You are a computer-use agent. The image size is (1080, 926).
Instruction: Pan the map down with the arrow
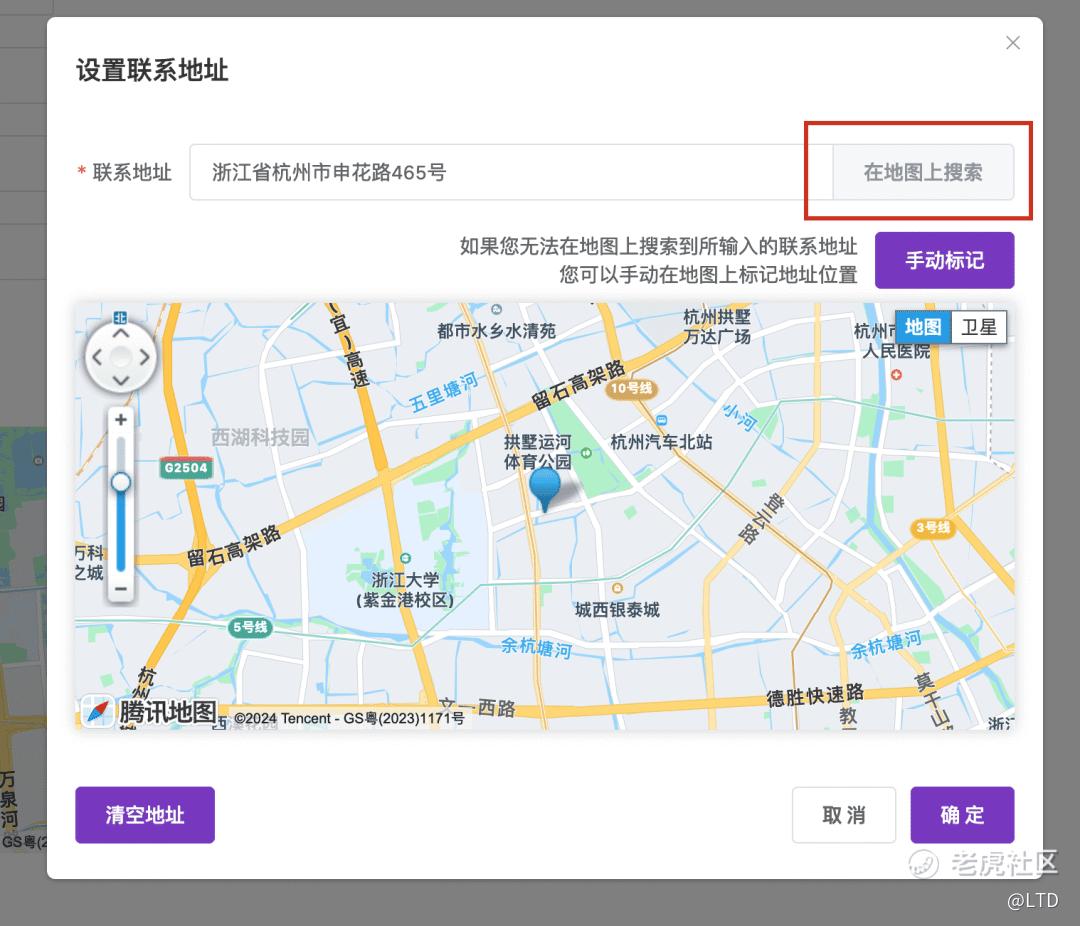121,380
